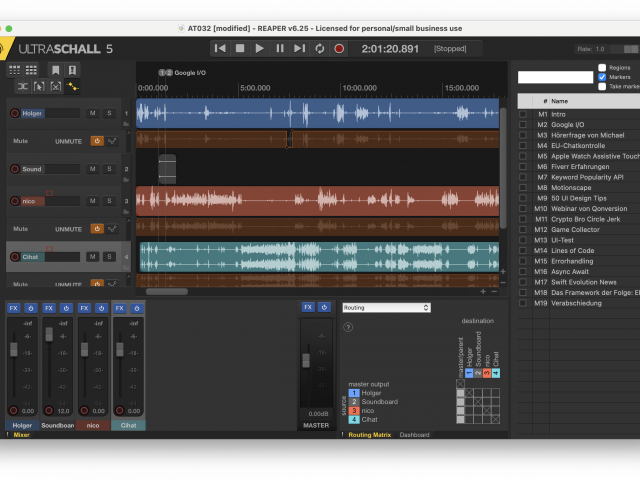Click the marker filter search field

[x=555, y=77]
